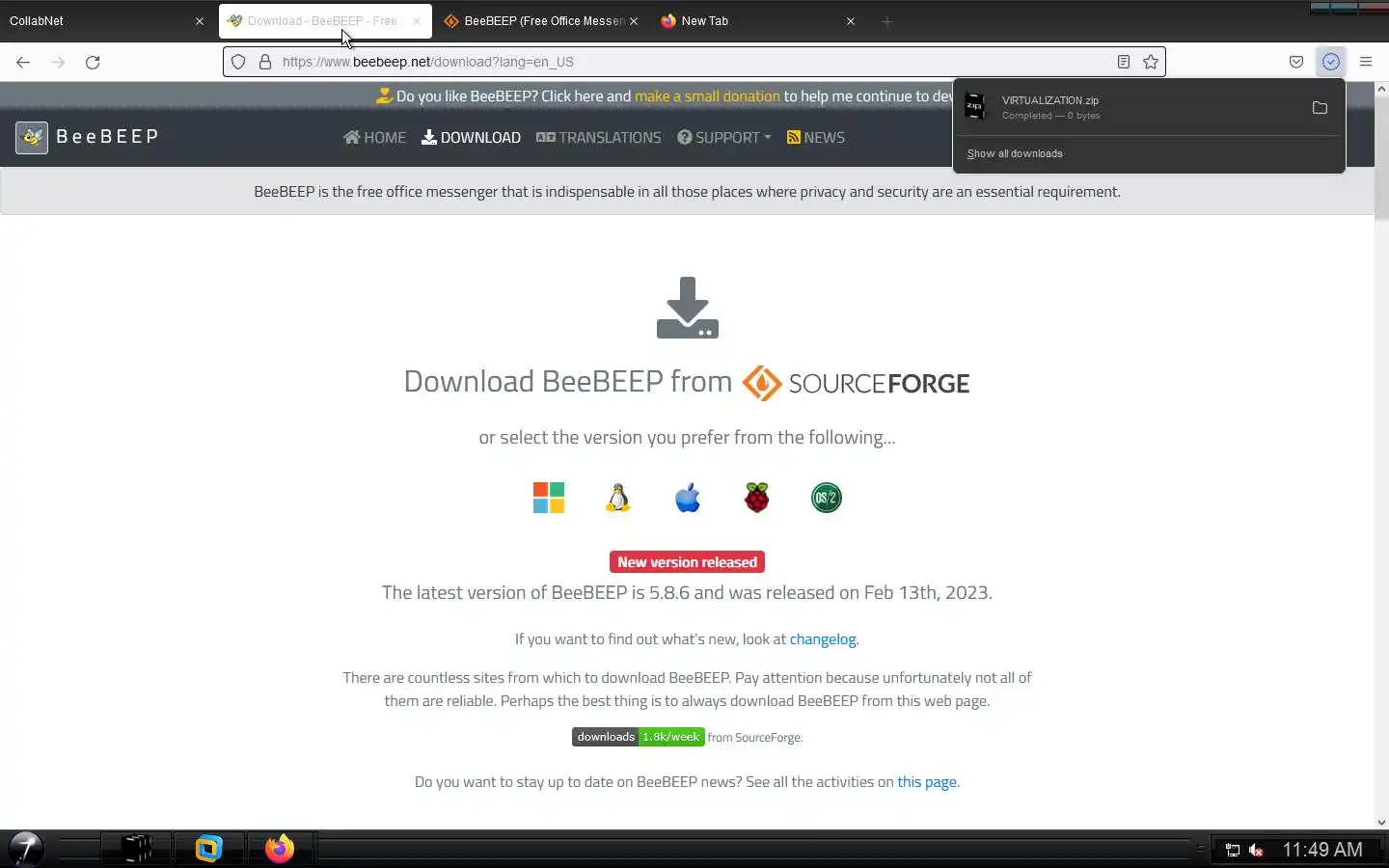Click Show all downloads
The image size is (1389, 868).
(x=1015, y=153)
